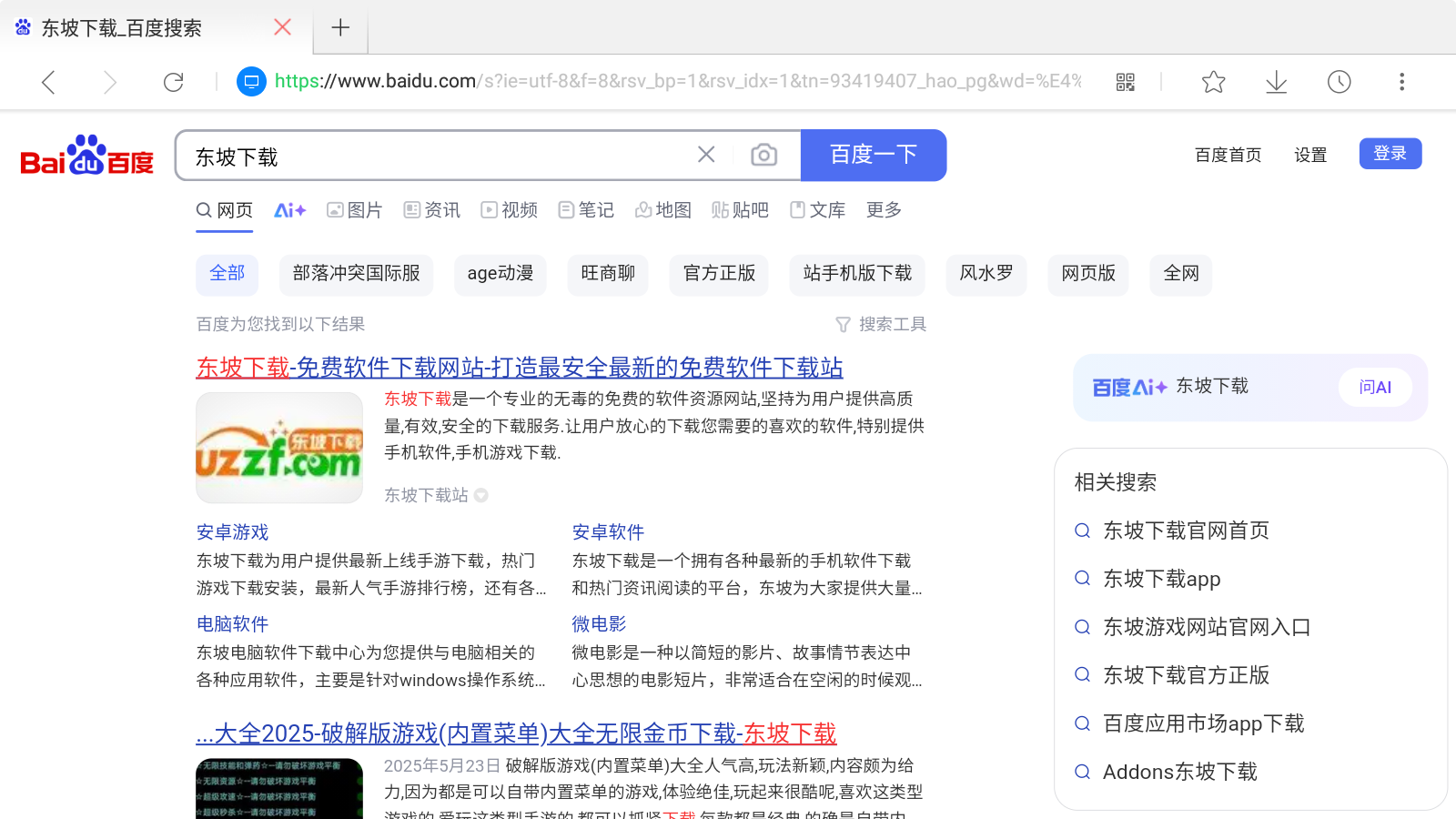
Task: Switch to the 贴吧 tab
Action: (x=740, y=210)
